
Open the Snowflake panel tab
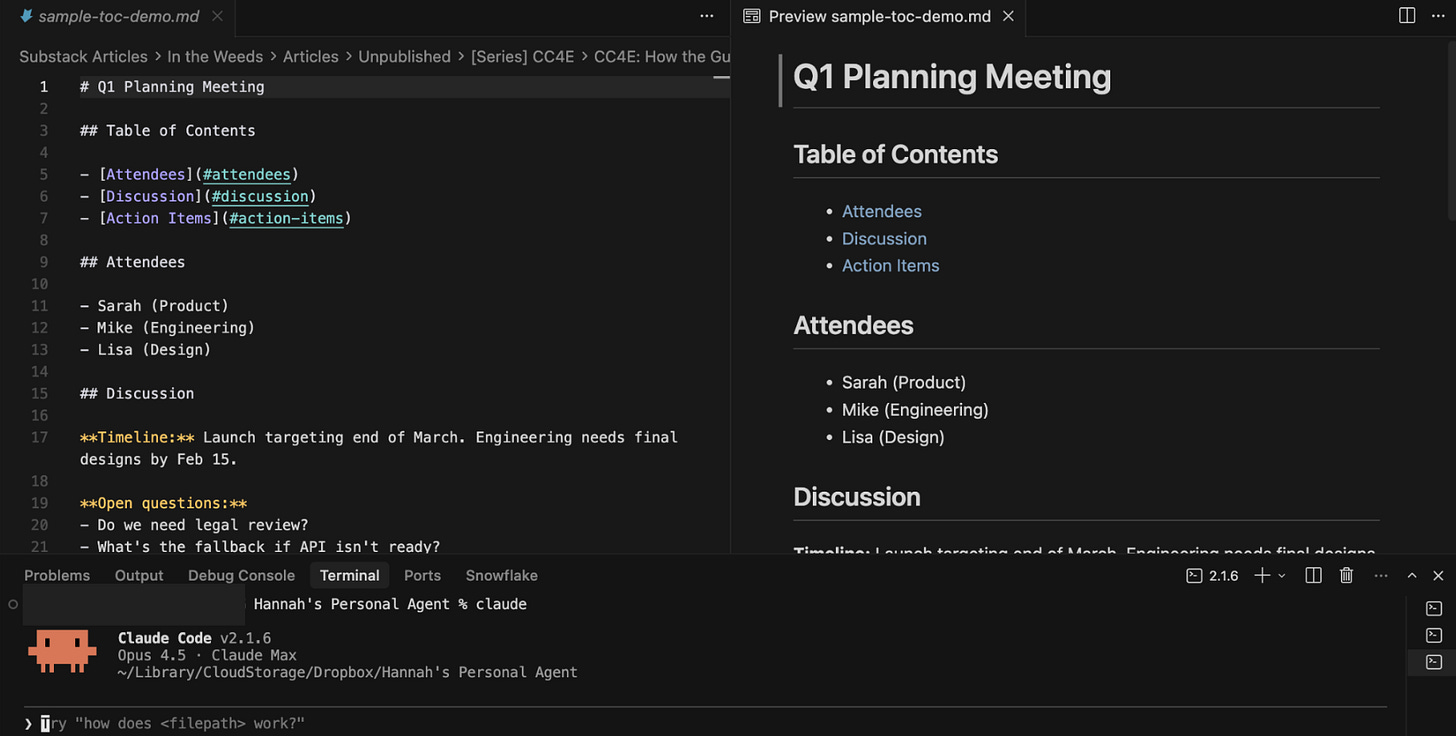pyautogui.click(x=501, y=575)
